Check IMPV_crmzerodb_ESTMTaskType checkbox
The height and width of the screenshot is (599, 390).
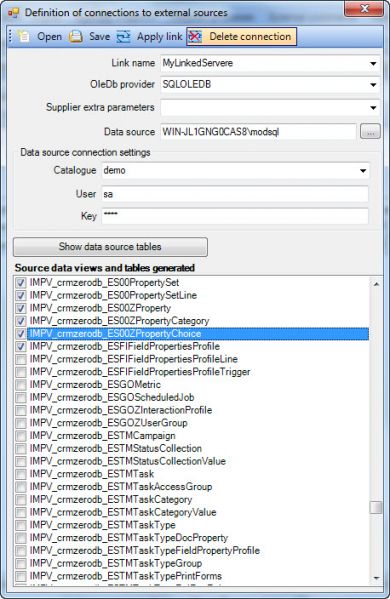coord(21,525)
